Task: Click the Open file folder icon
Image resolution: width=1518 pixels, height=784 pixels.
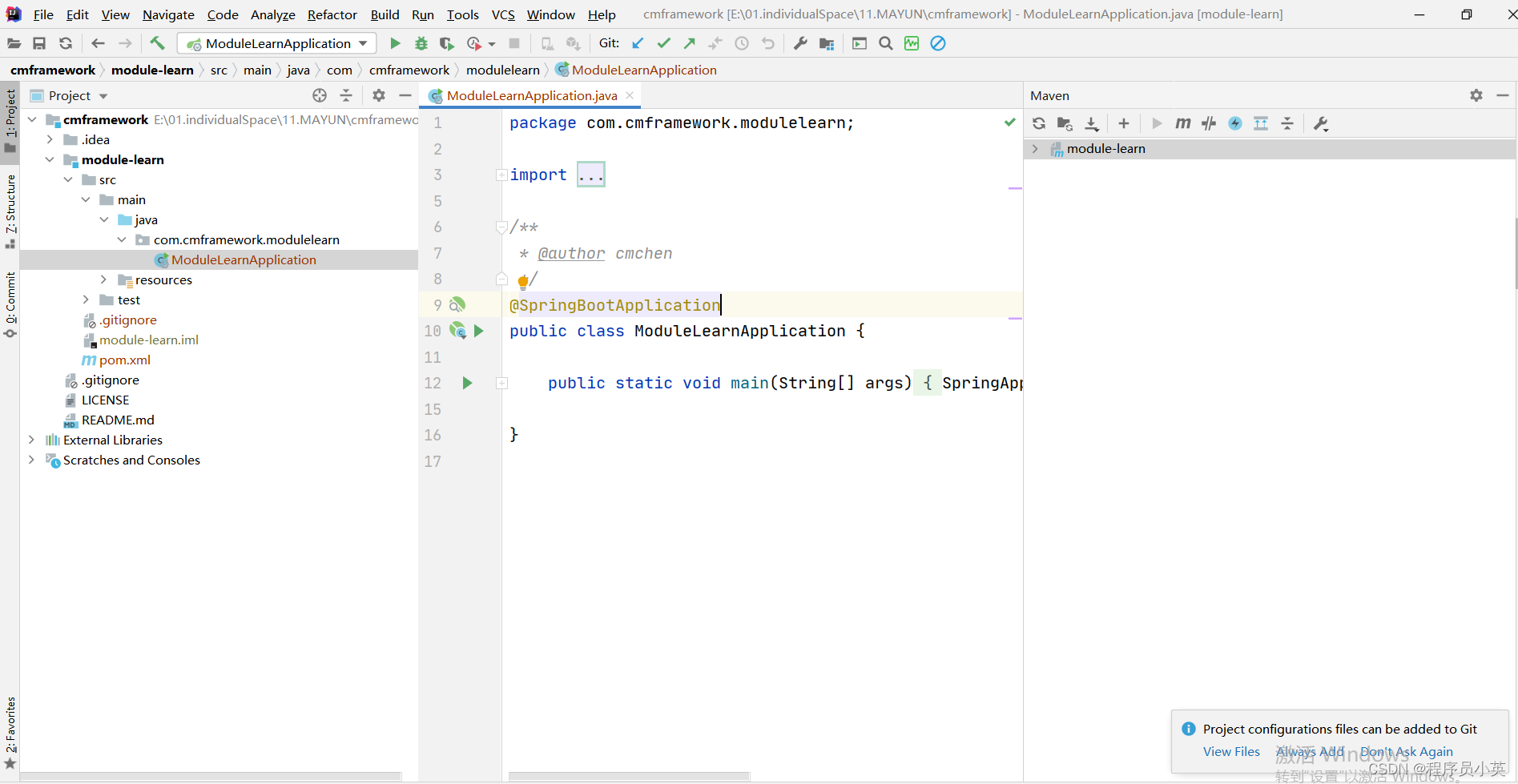Action: 14,43
